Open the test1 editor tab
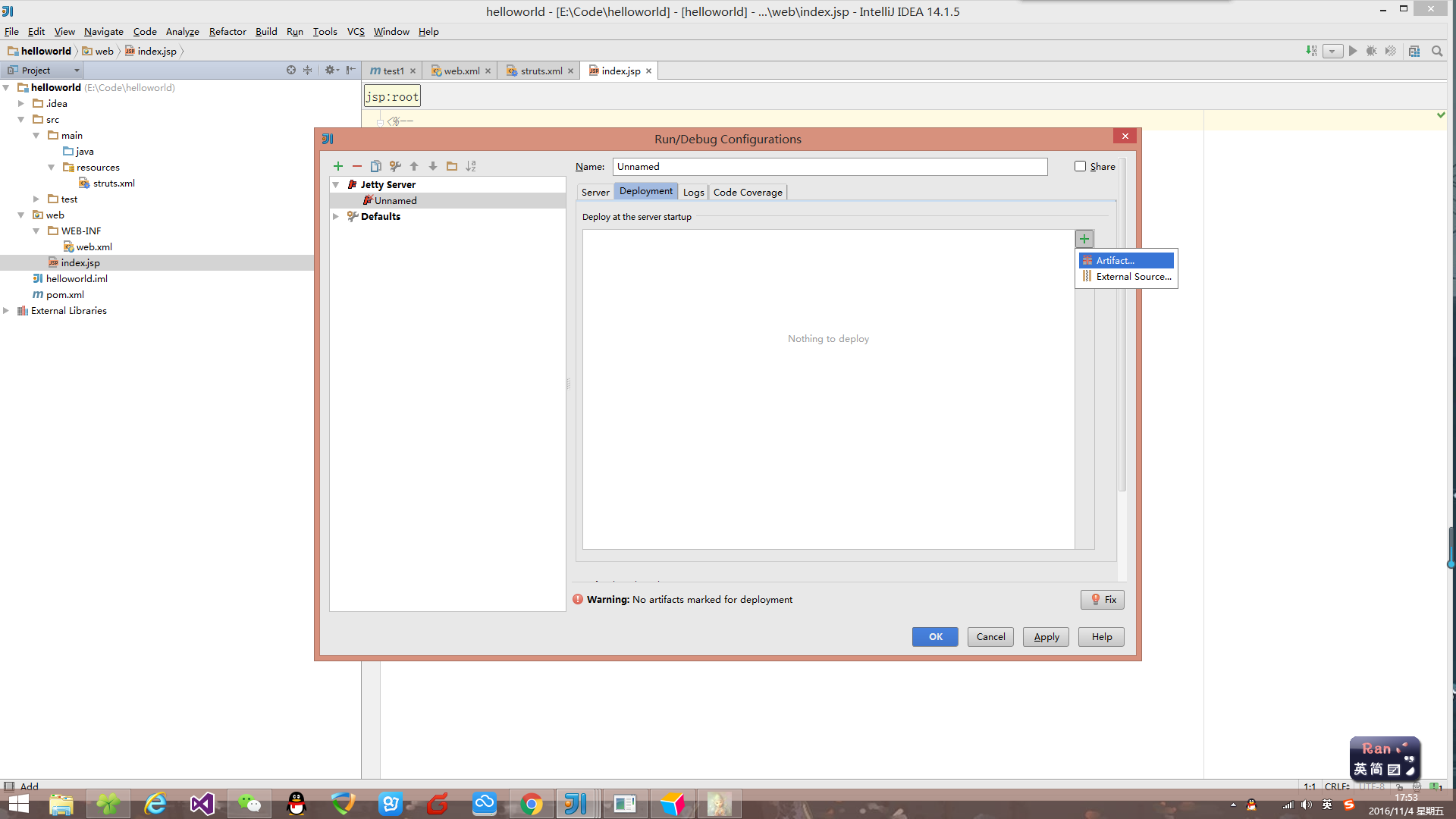1456x819 pixels. (x=392, y=71)
